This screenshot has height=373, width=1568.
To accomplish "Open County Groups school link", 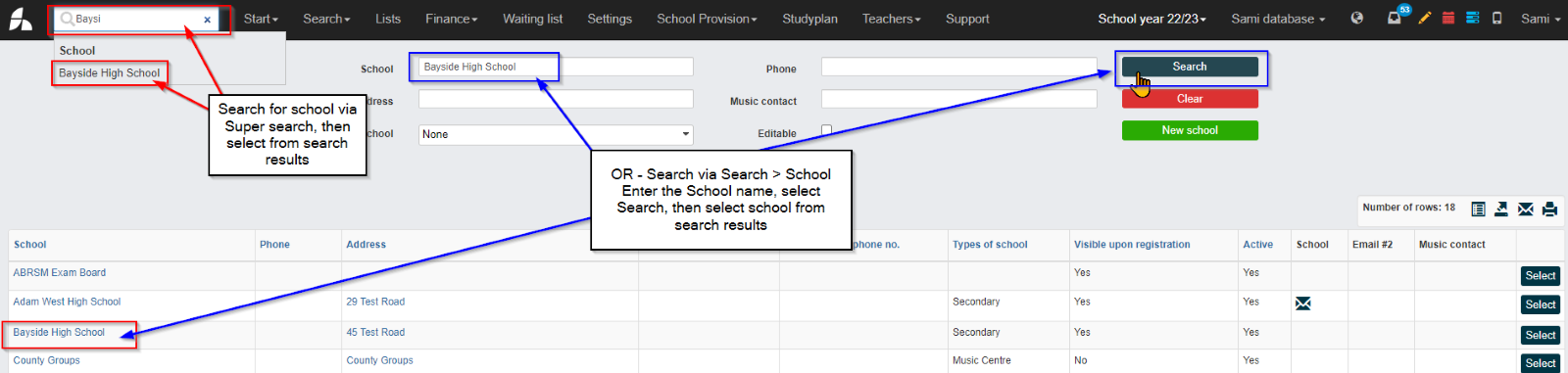I will point(46,361).
